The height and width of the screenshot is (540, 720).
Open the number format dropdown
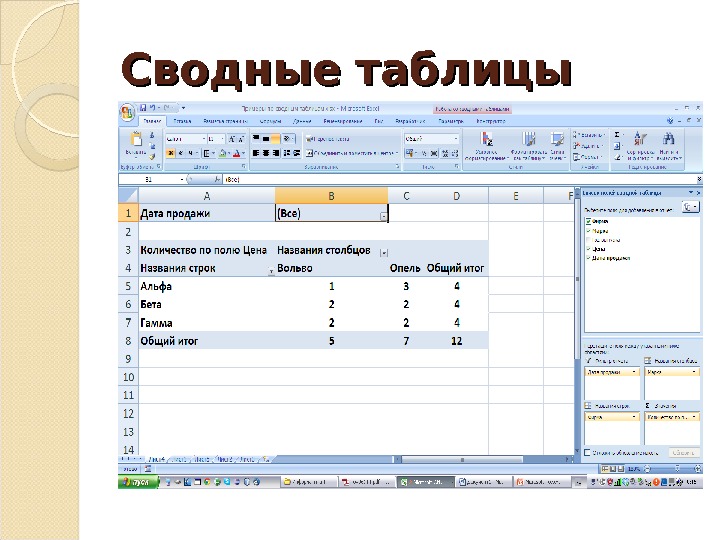[x=456, y=139]
